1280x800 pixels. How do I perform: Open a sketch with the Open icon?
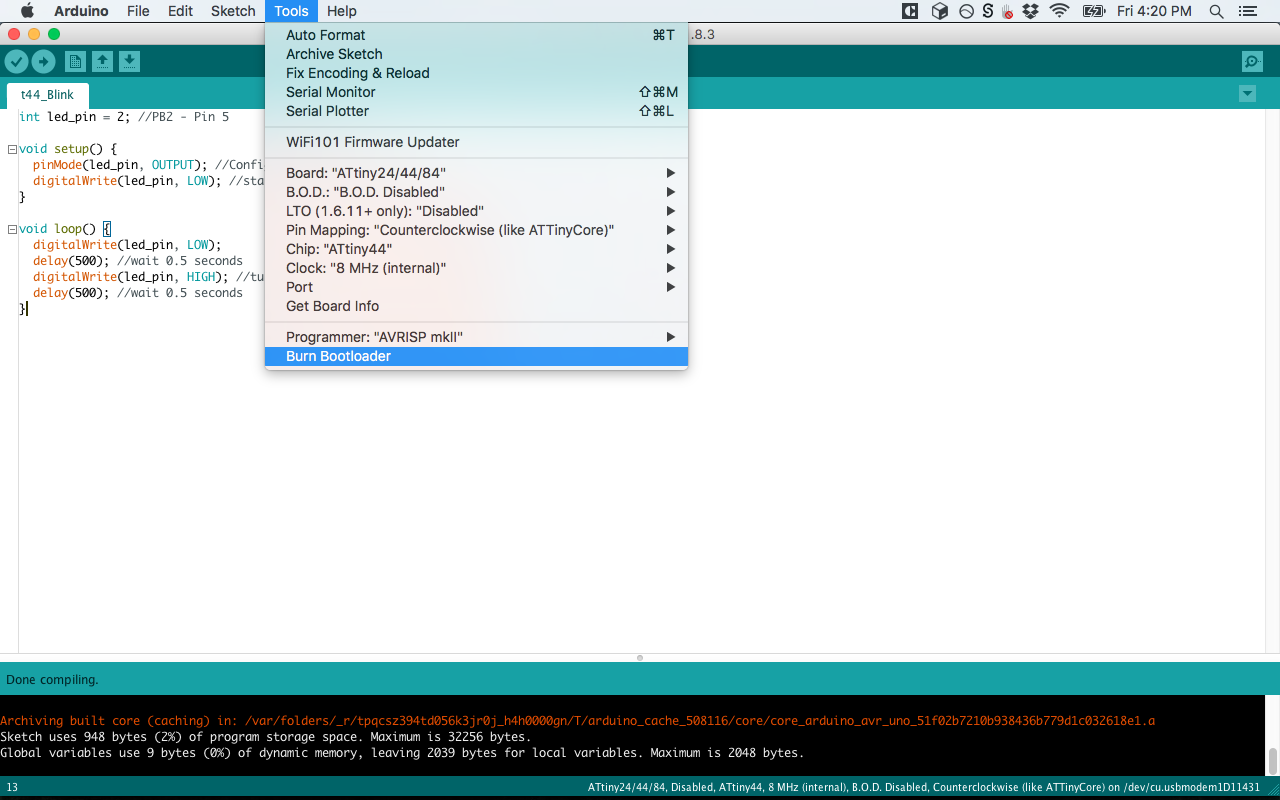[102, 62]
